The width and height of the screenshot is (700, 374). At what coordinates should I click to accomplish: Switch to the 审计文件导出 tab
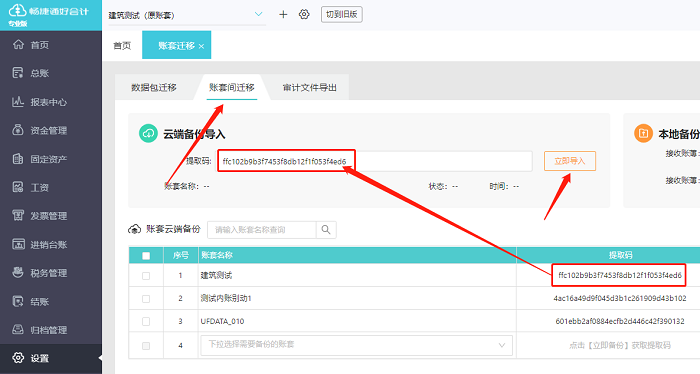pyautogui.click(x=309, y=87)
